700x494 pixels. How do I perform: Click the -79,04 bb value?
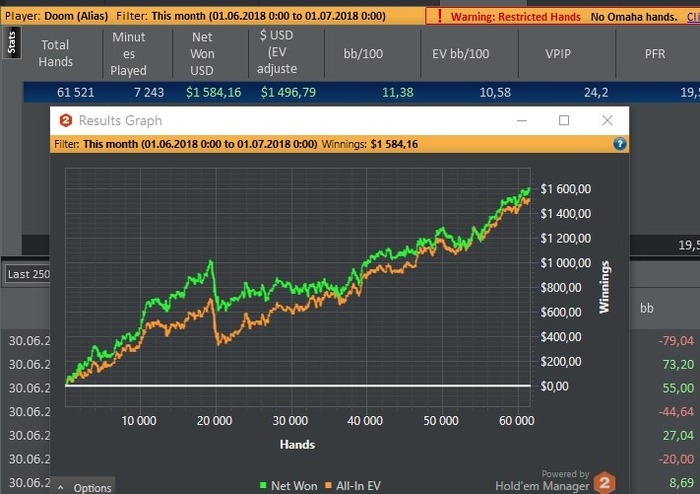pyautogui.click(x=676, y=340)
